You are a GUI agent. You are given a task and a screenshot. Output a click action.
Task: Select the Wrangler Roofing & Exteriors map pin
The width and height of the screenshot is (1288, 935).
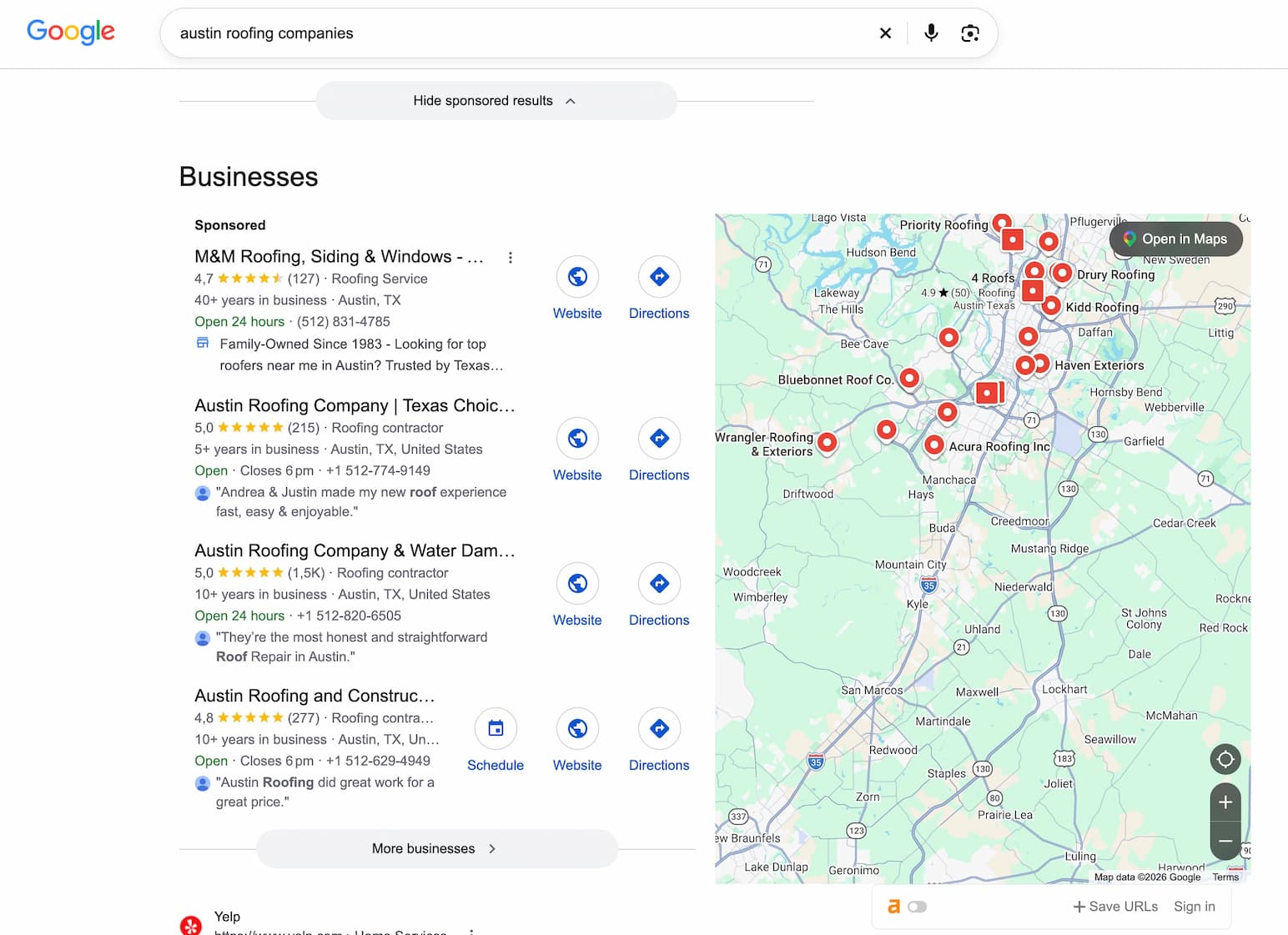pyautogui.click(x=827, y=442)
